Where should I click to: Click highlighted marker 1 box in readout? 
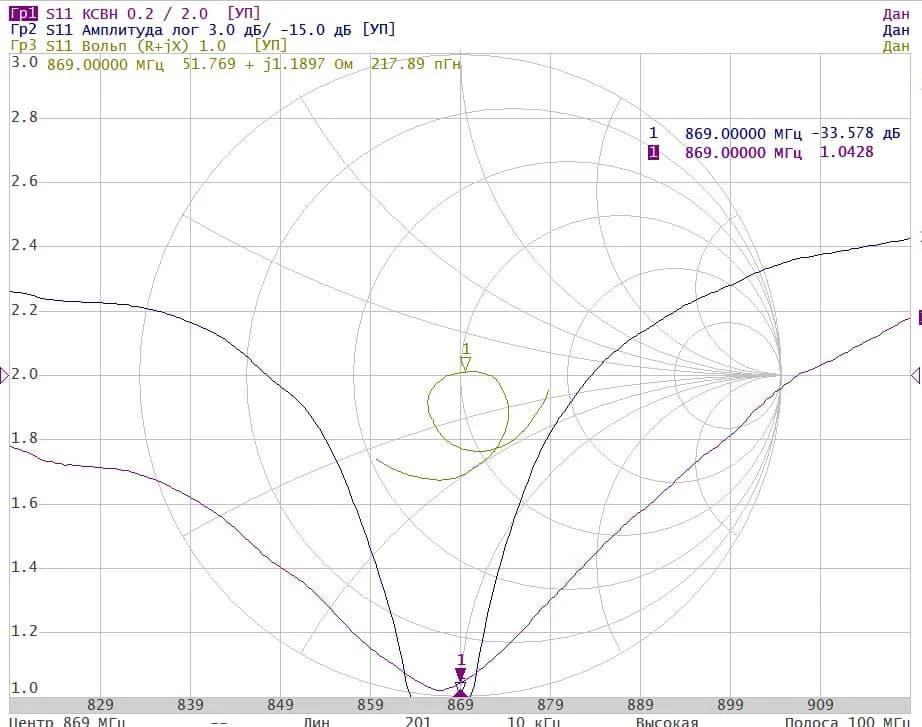tap(653, 152)
